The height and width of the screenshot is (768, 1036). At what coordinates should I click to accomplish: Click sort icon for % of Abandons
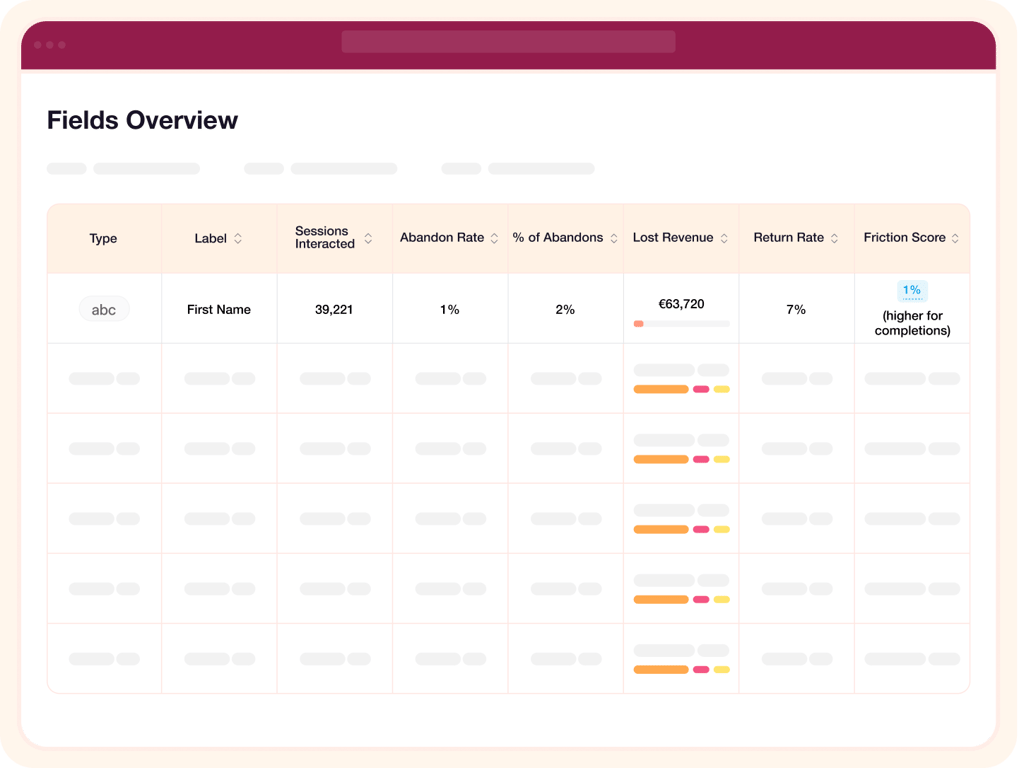613,239
